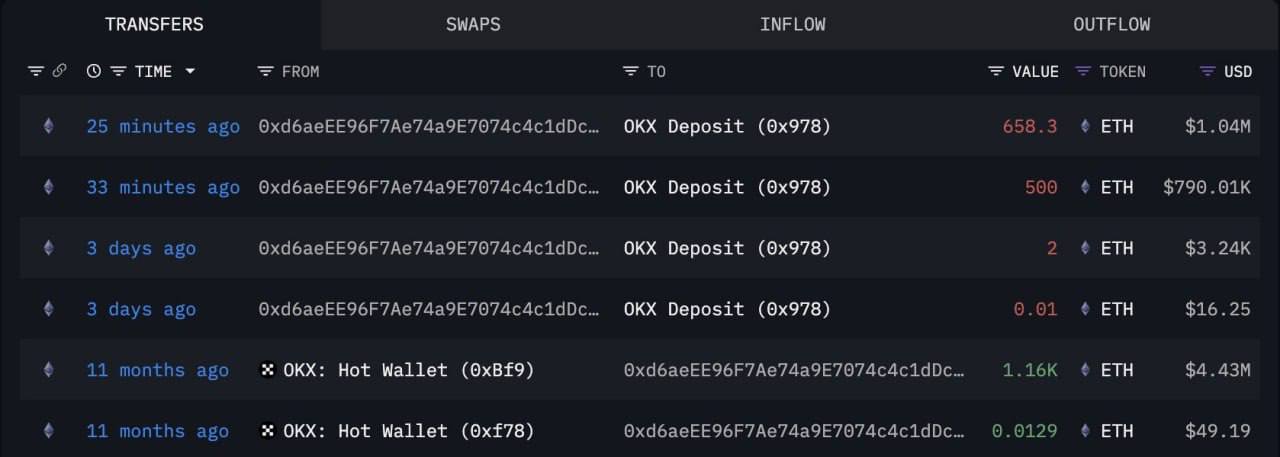The height and width of the screenshot is (457, 1280).
Task: Open the '33 minutes ago' transaction link
Action: click(x=163, y=187)
